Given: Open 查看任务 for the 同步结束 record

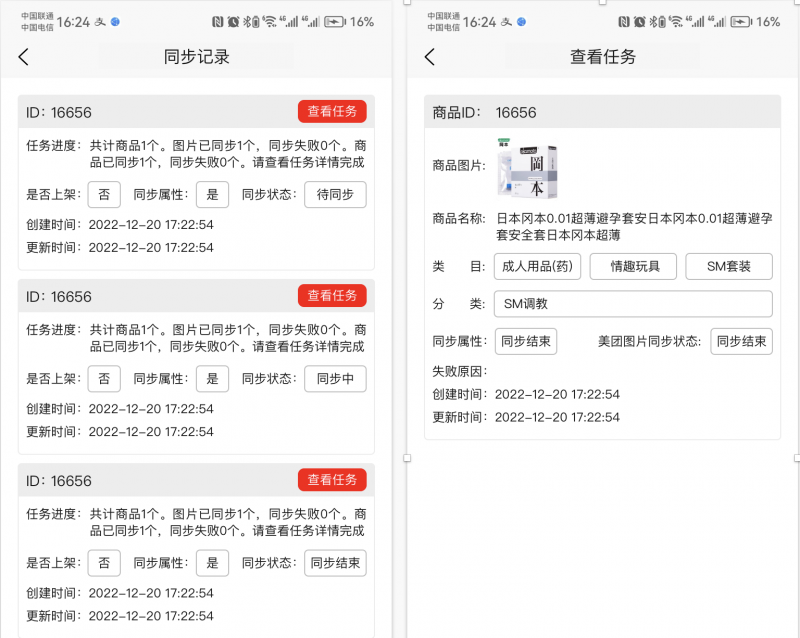Looking at the screenshot, I should click(332, 480).
